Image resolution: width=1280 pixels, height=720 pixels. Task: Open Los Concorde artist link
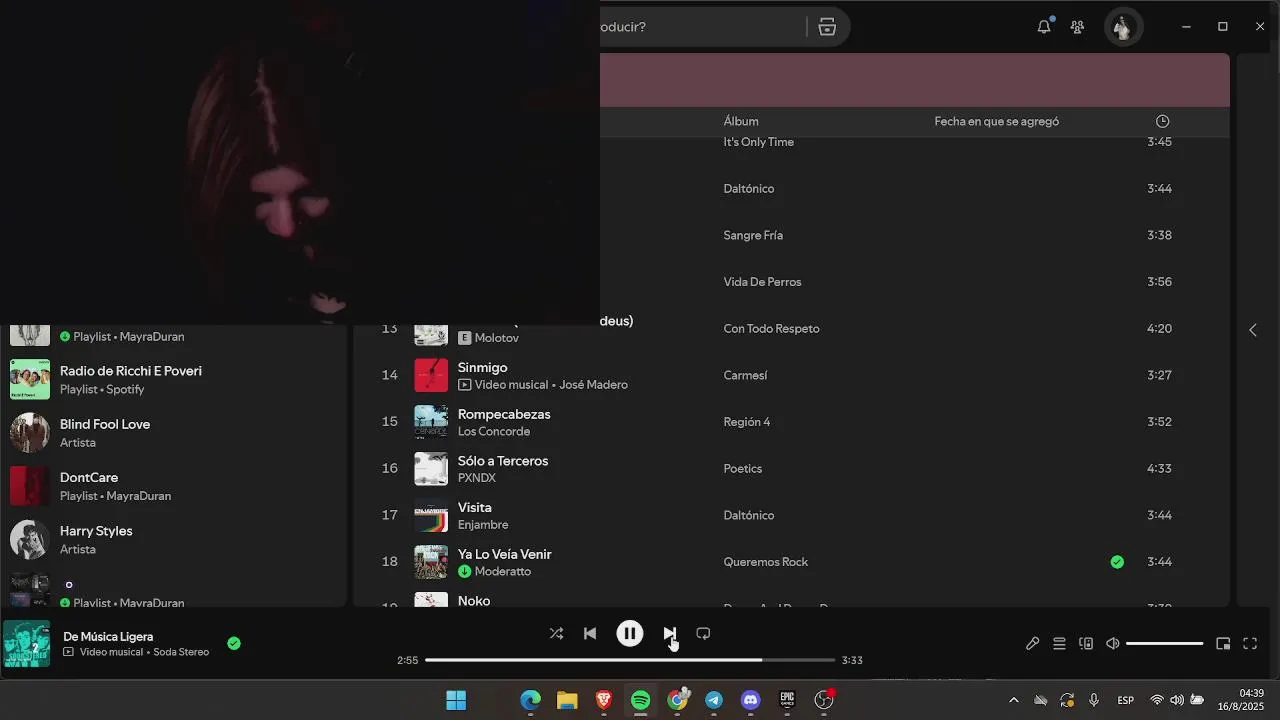click(x=494, y=432)
